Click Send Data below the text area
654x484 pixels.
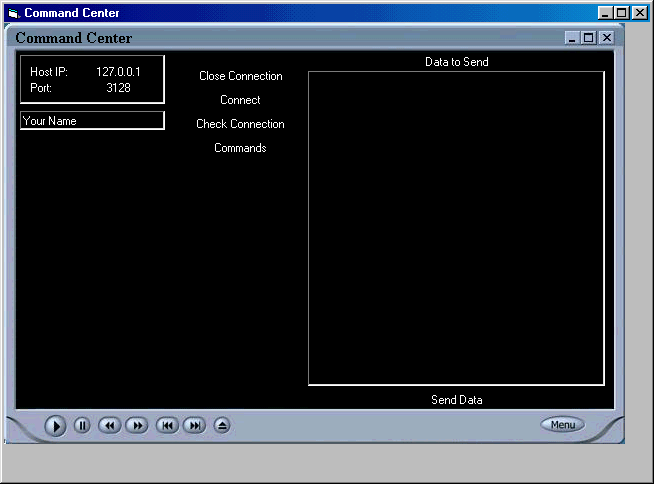pyautogui.click(x=456, y=400)
